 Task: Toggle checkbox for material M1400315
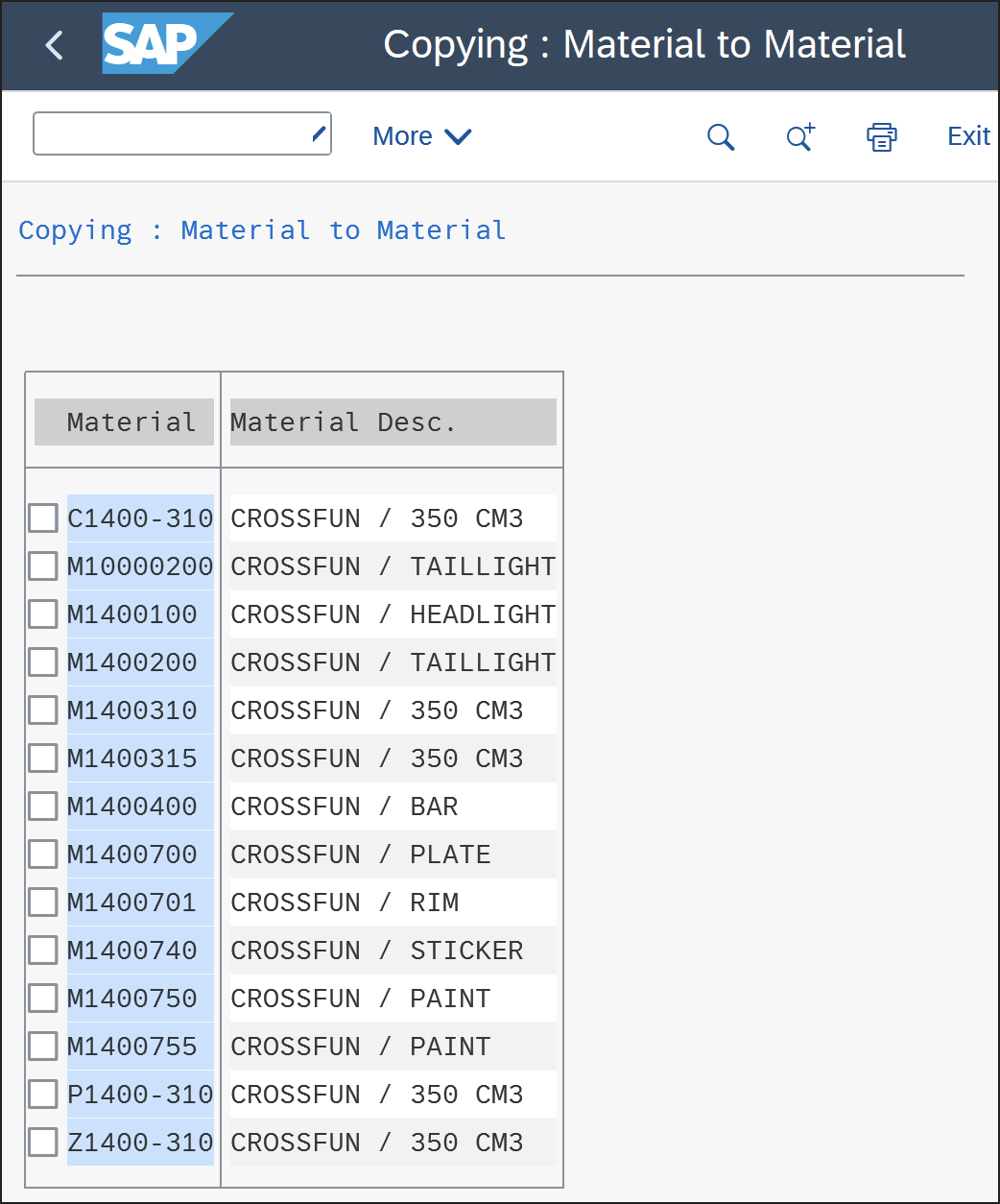pos(43,759)
